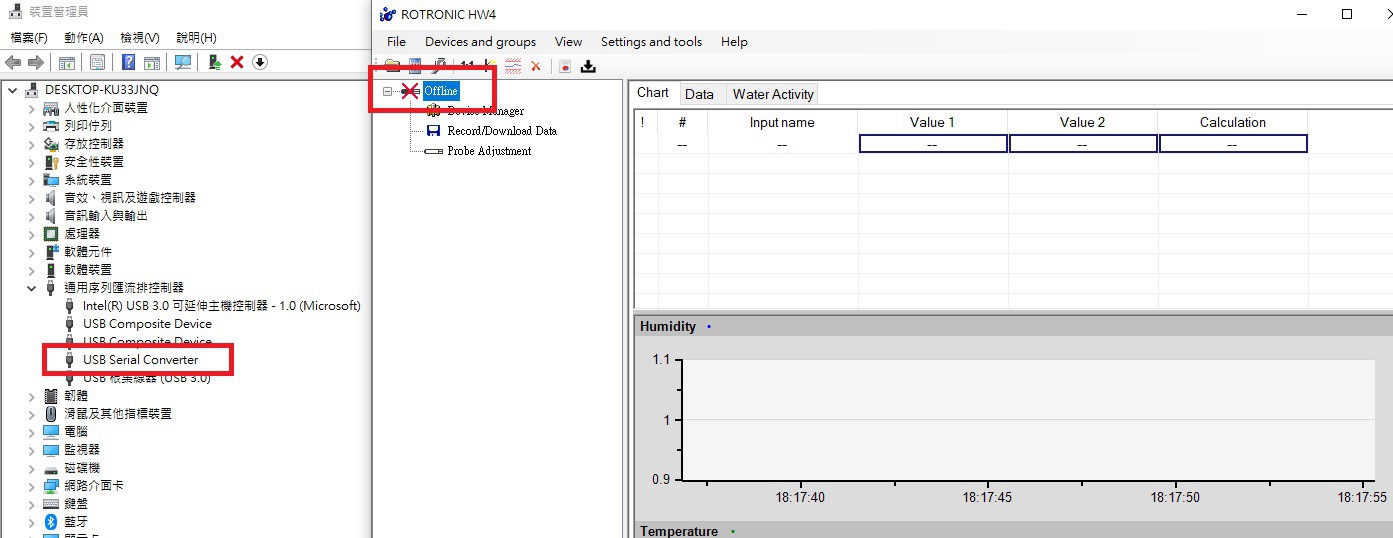This screenshot has width=1393, height=538.
Task: Switch to the Data tab
Action: point(699,94)
